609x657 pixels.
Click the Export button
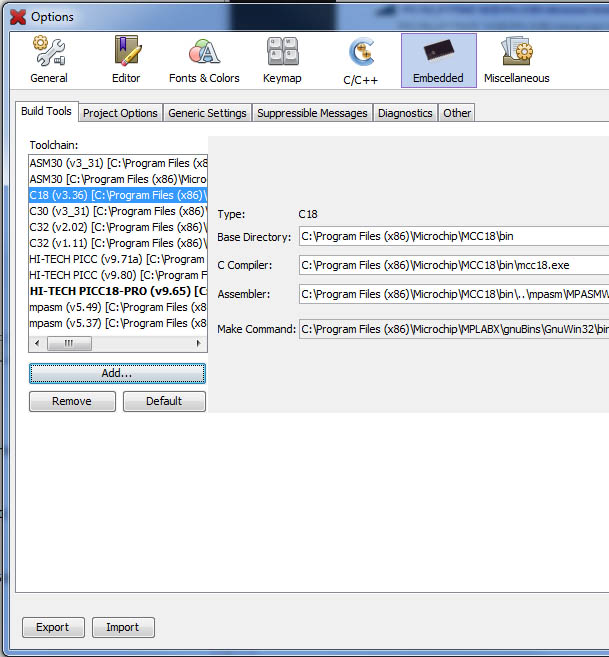53,627
